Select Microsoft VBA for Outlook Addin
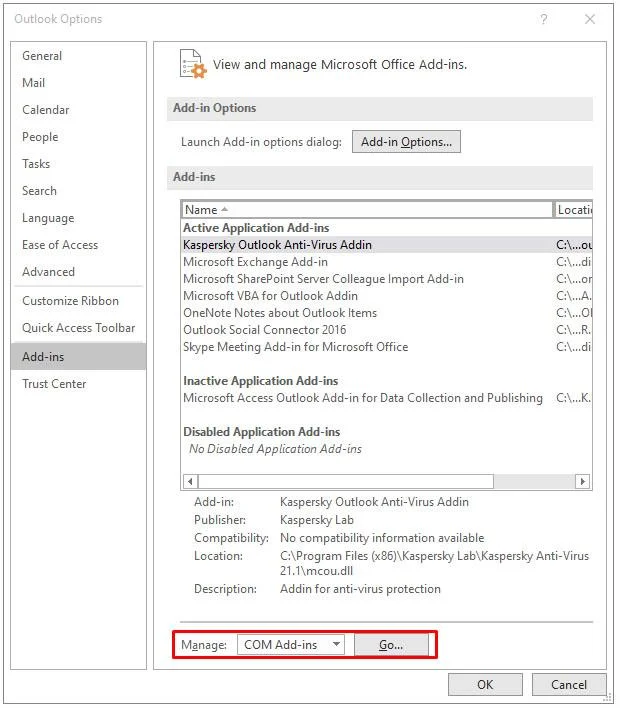This screenshot has width=620, height=708. click(x=387, y=296)
